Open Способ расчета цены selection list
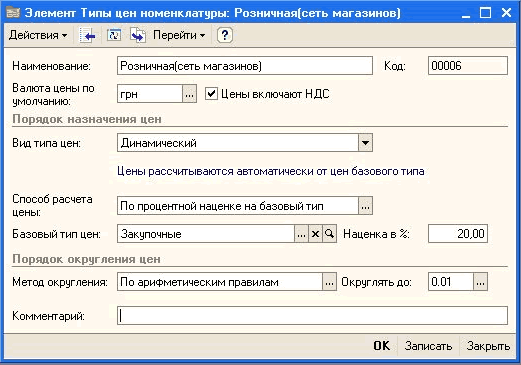 [x=365, y=206]
